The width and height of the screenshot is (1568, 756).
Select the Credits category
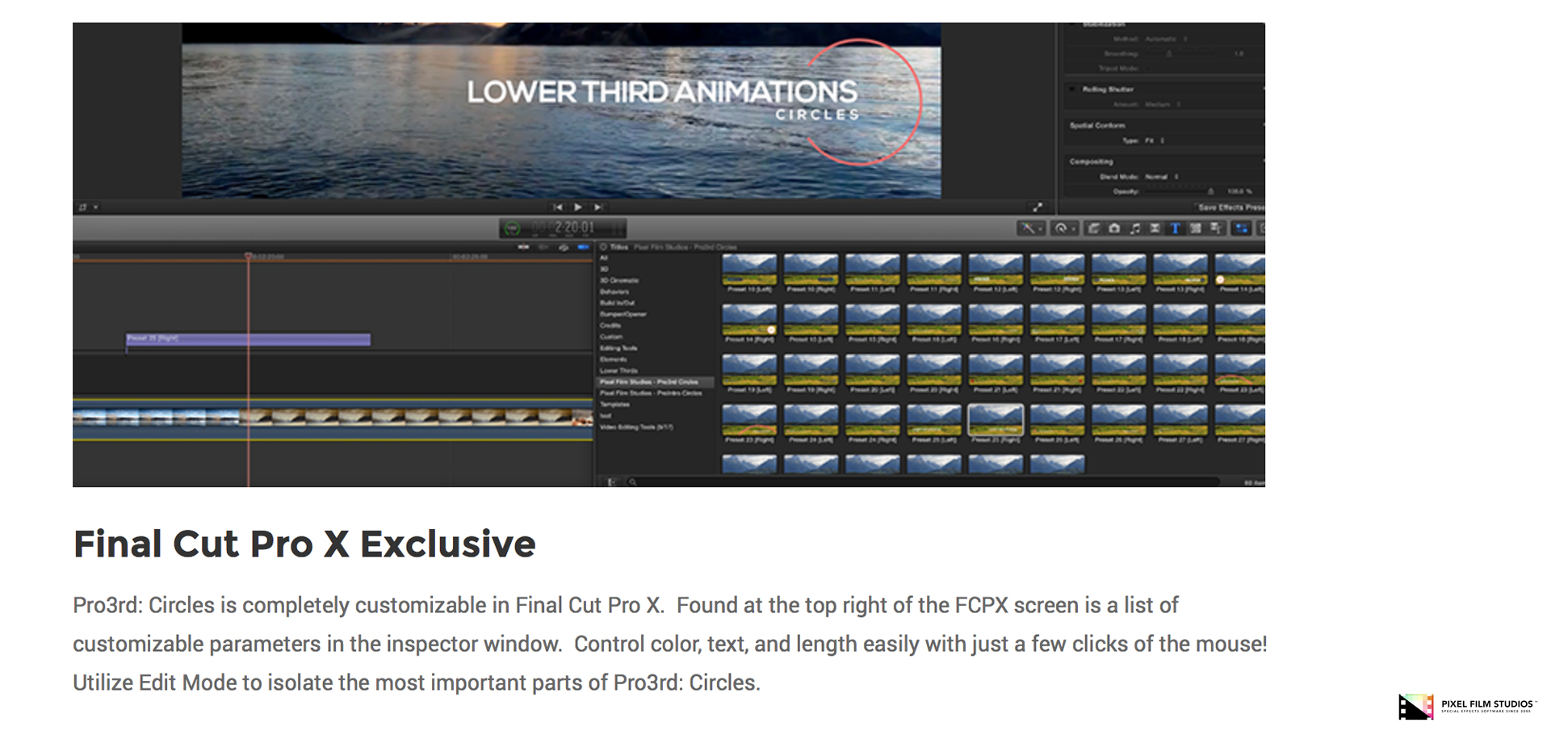pos(610,325)
